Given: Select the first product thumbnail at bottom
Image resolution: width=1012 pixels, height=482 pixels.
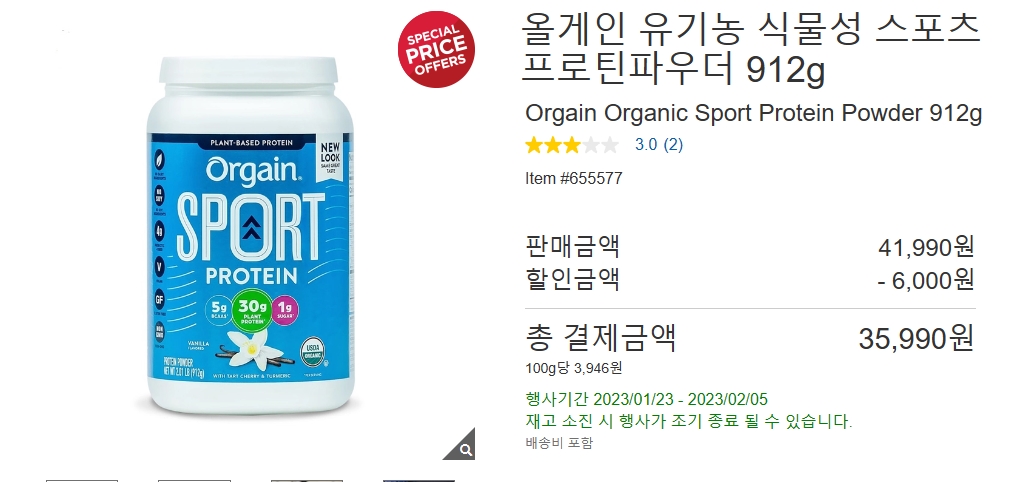Looking at the screenshot, I should (x=82, y=480).
